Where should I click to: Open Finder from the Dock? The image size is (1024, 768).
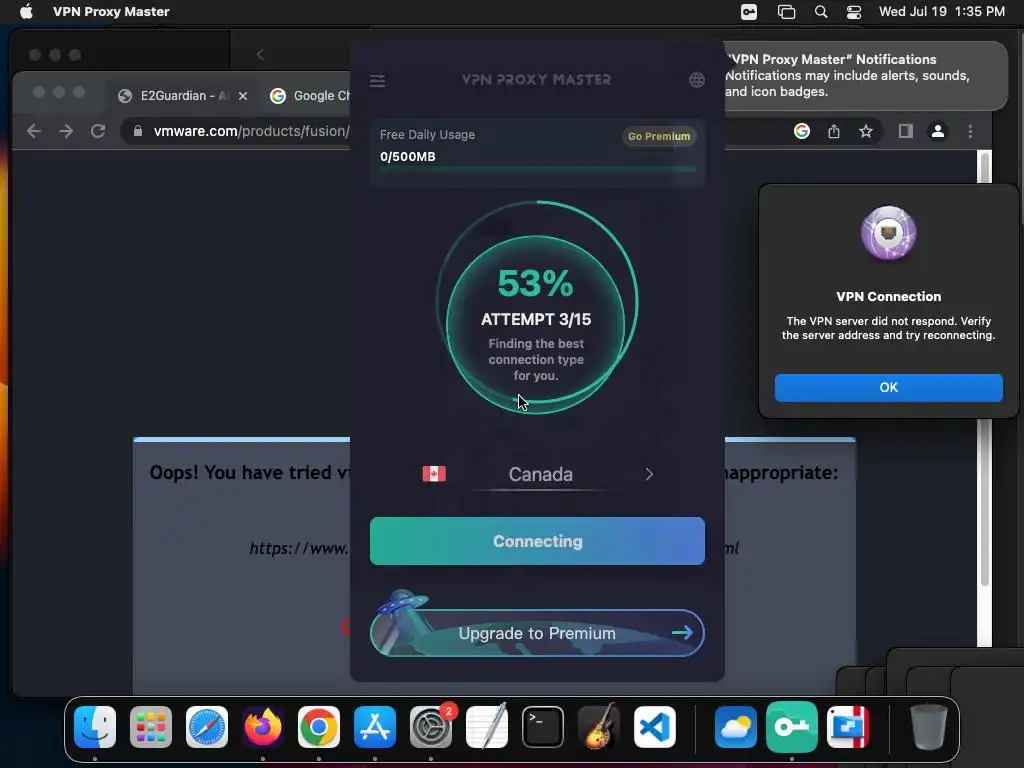point(95,727)
